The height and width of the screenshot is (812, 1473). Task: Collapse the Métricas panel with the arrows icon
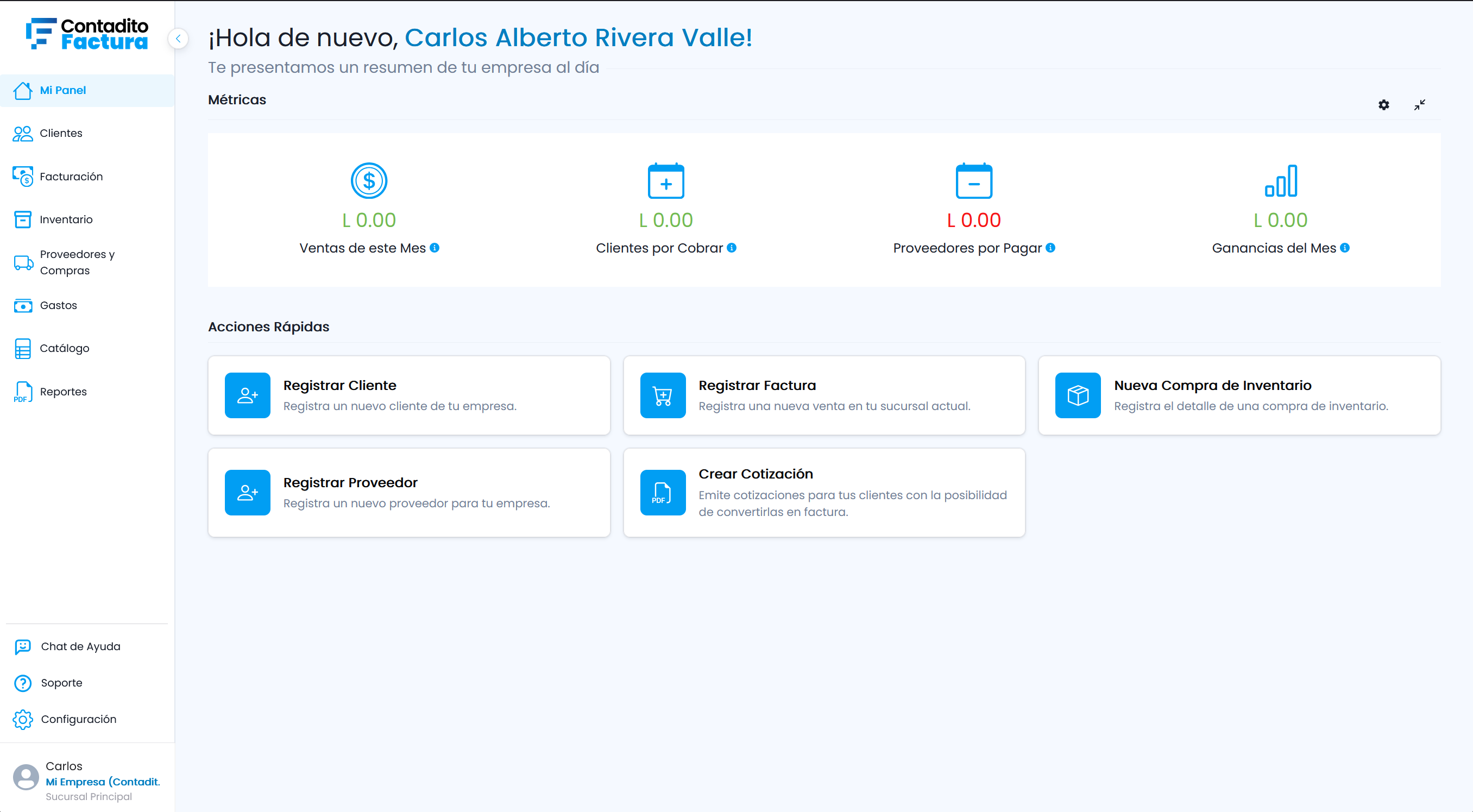1419,105
